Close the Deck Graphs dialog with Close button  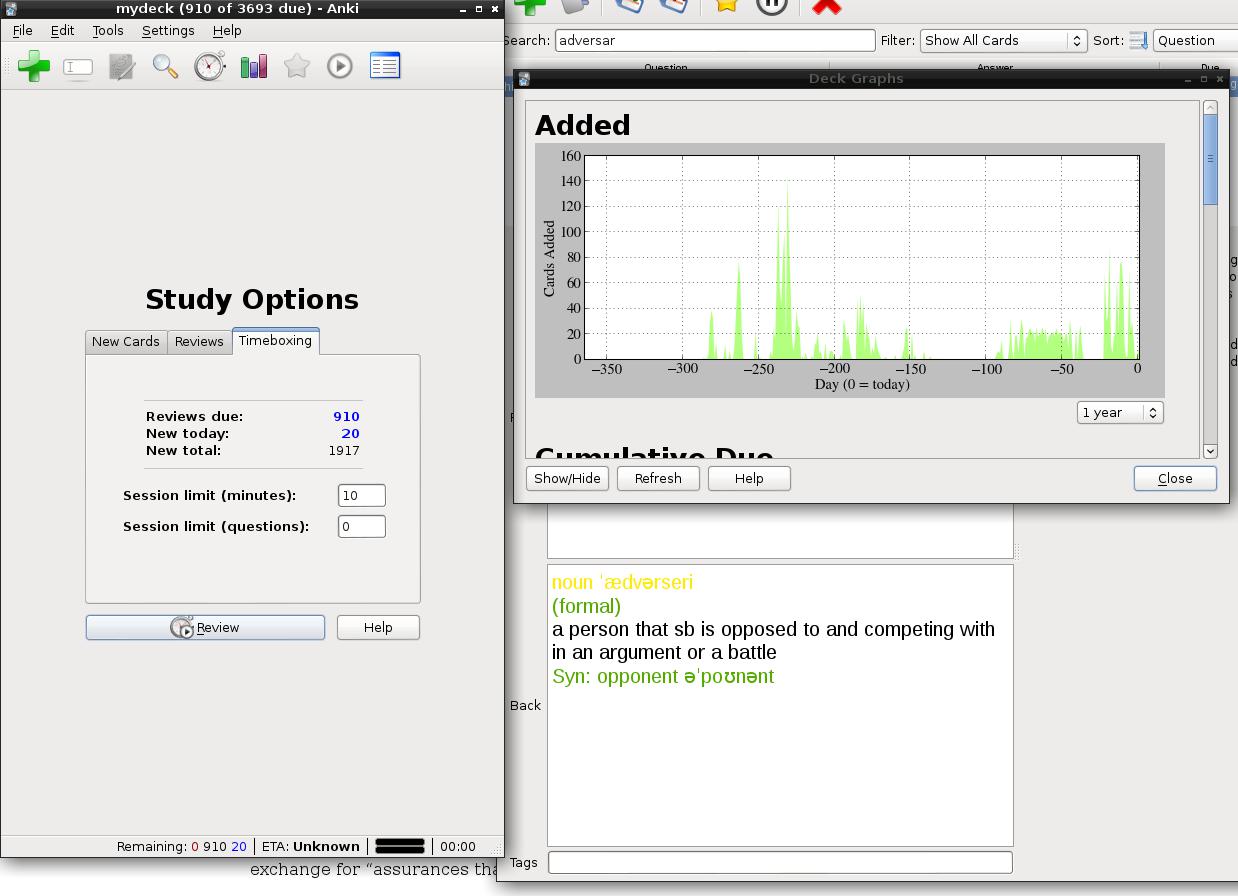coord(1175,478)
